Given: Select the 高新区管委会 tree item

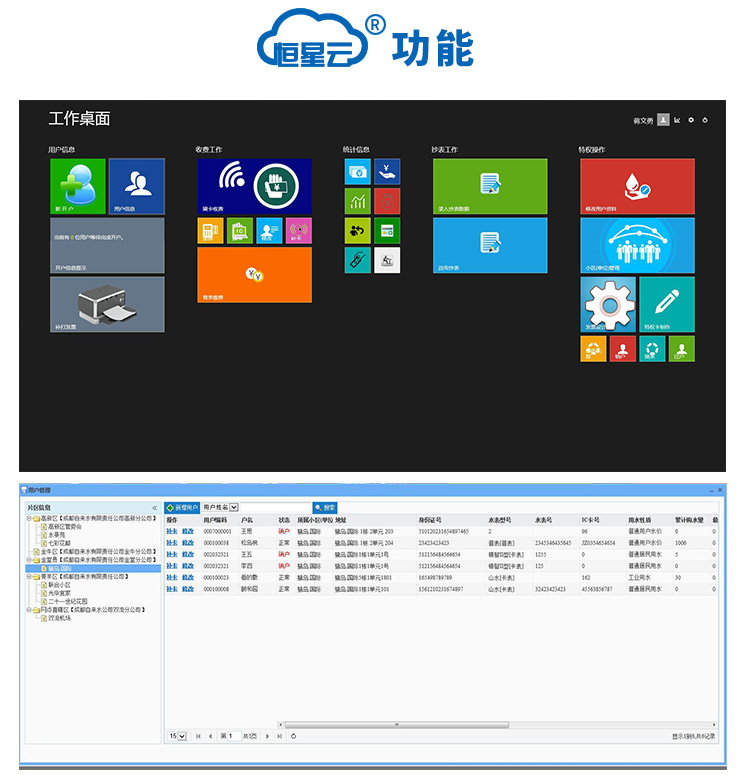Looking at the screenshot, I should (x=65, y=526).
